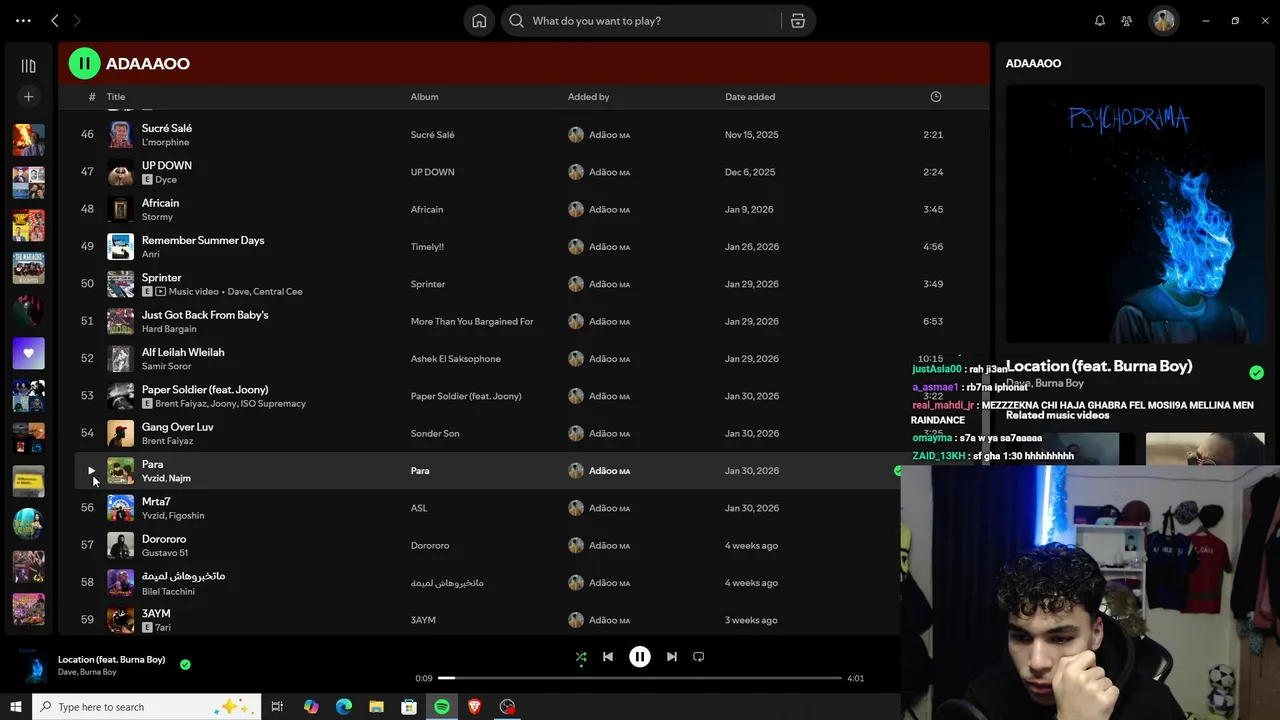Select the track Remember Summer Days
This screenshot has width=1280, height=720.
tap(203, 240)
